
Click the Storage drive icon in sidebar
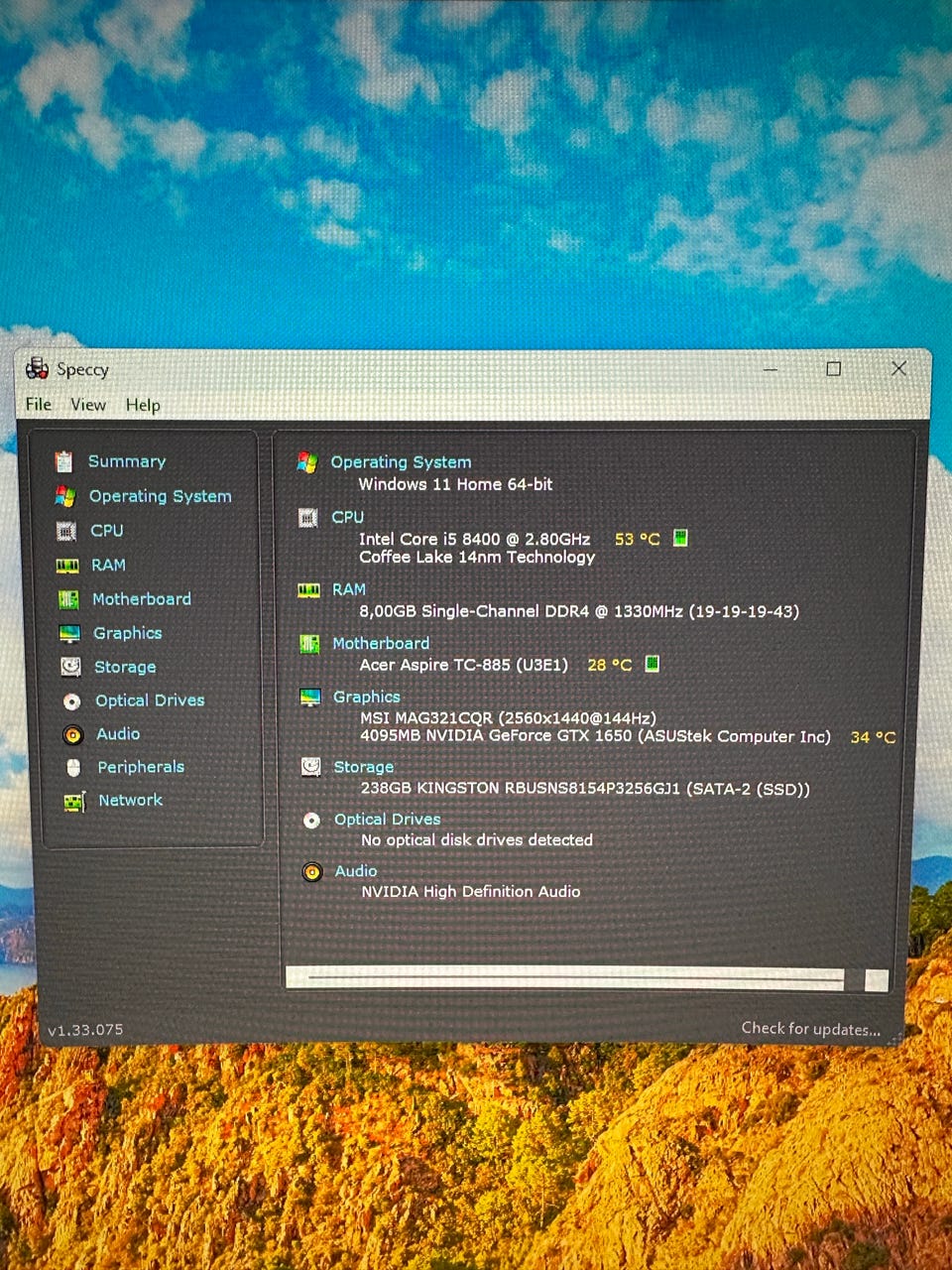tap(70, 667)
